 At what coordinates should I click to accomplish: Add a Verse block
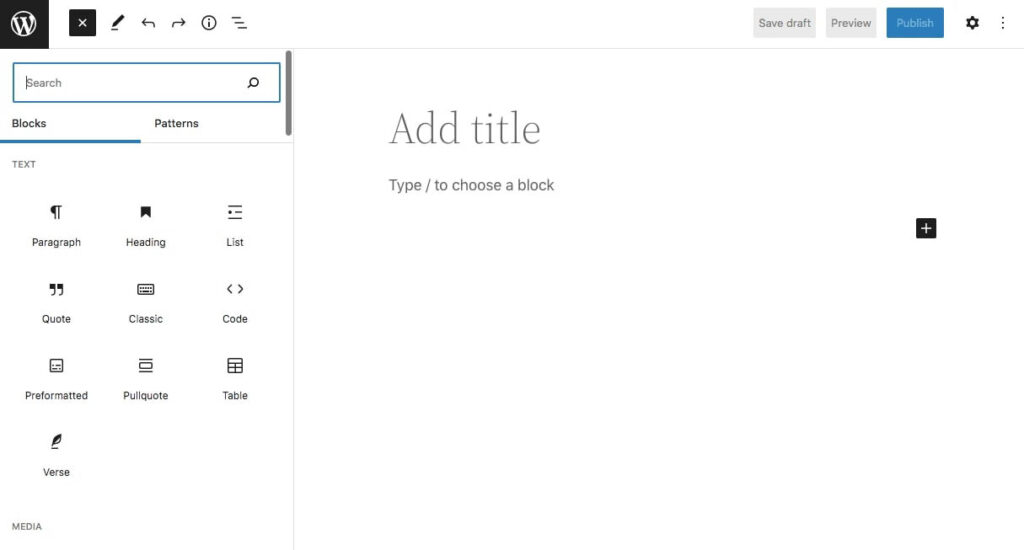click(56, 453)
